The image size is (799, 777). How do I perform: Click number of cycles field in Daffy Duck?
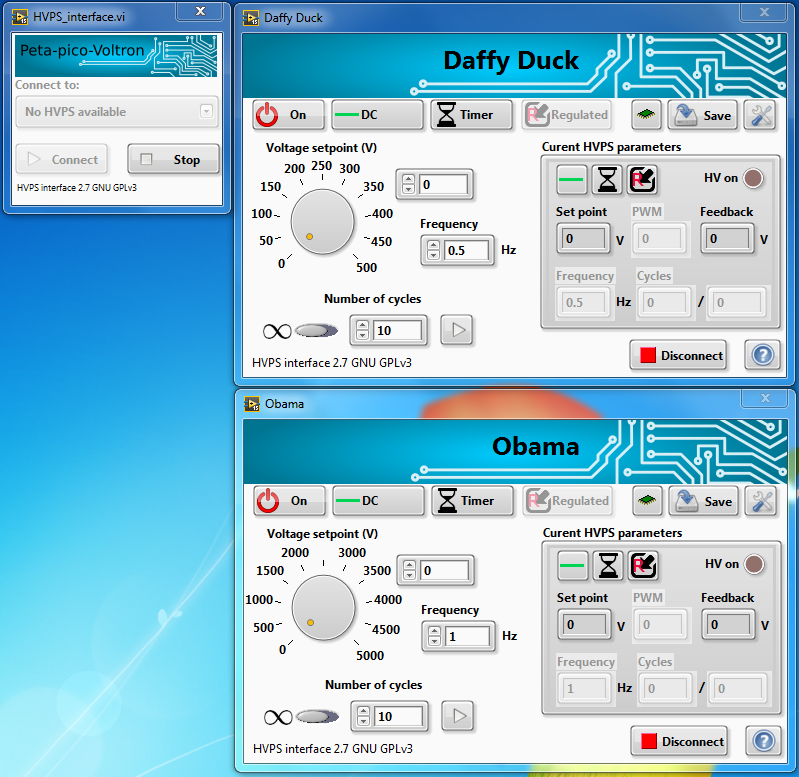point(397,331)
